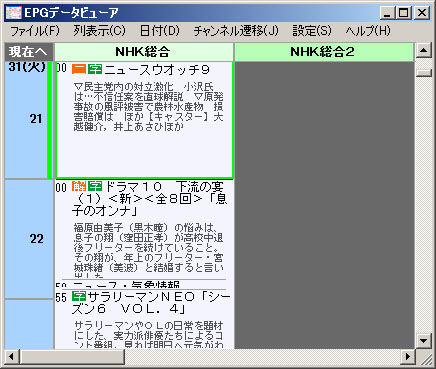Viewport: 436px width, 369px height.
Task: Minimize the EPGデータビューア window
Action: (x=387, y=13)
